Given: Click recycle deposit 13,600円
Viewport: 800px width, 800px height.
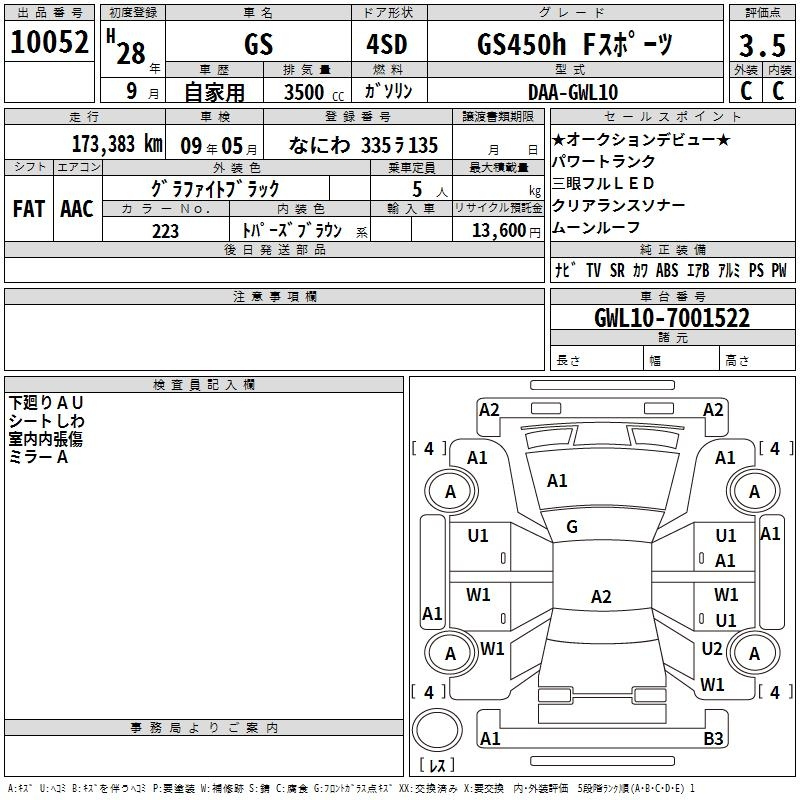Looking at the screenshot, I should coord(506,231).
